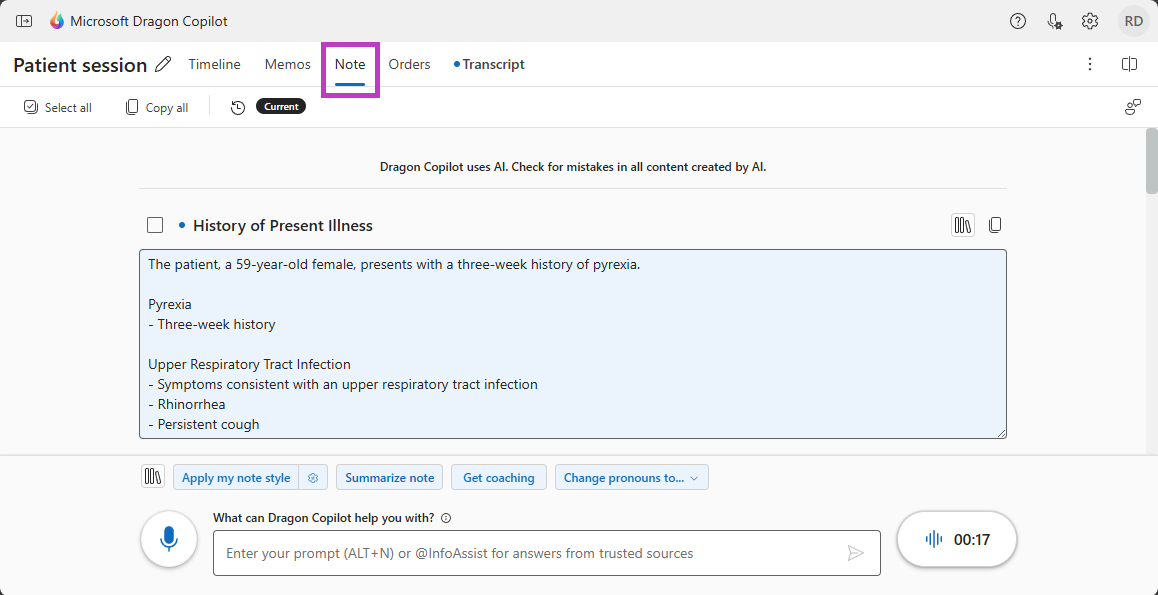Viewport: 1158px width, 595px height.
Task: Switch to the Orders tab
Action: tap(409, 65)
